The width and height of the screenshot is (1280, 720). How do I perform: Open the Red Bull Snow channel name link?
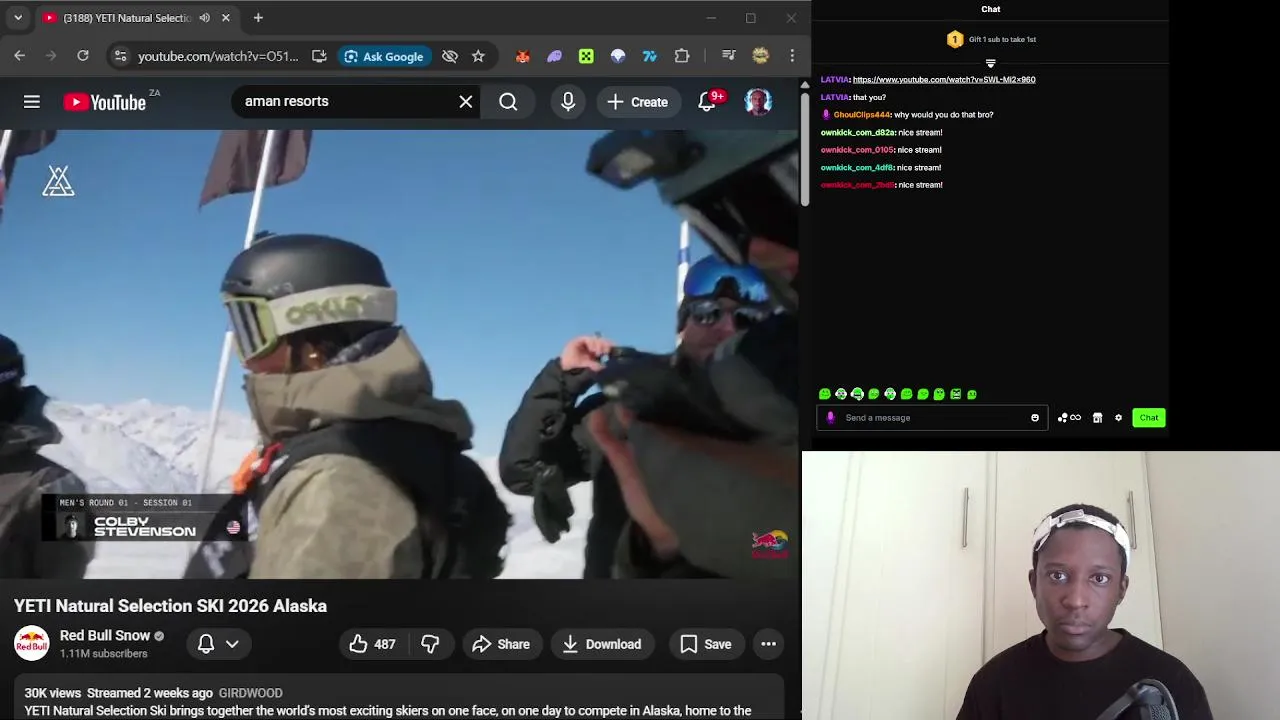(105, 635)
